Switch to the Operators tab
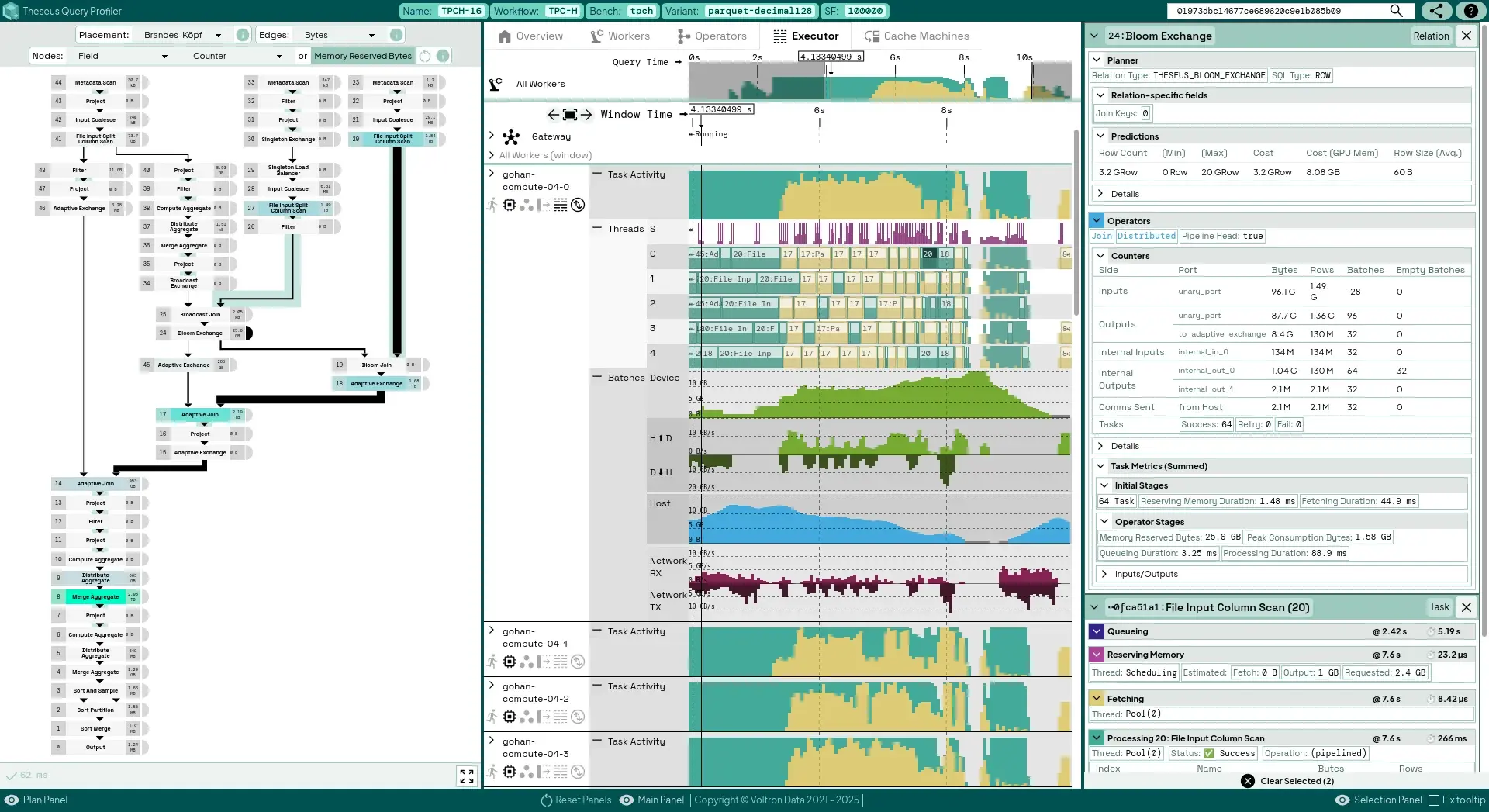The image size is (1489, 812). 711,36
